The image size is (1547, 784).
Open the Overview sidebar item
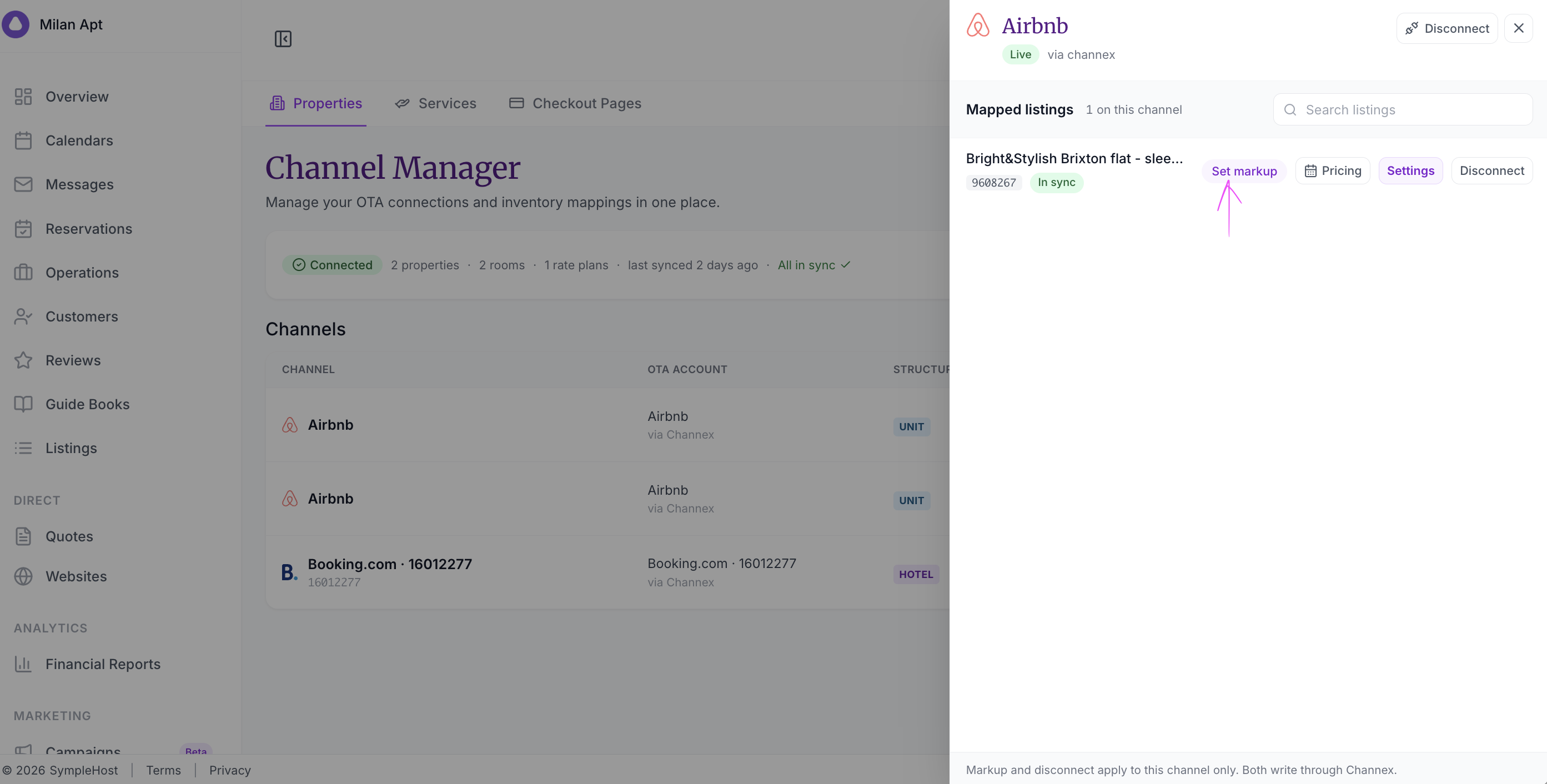pyautogui.click(x=61, y=97)
